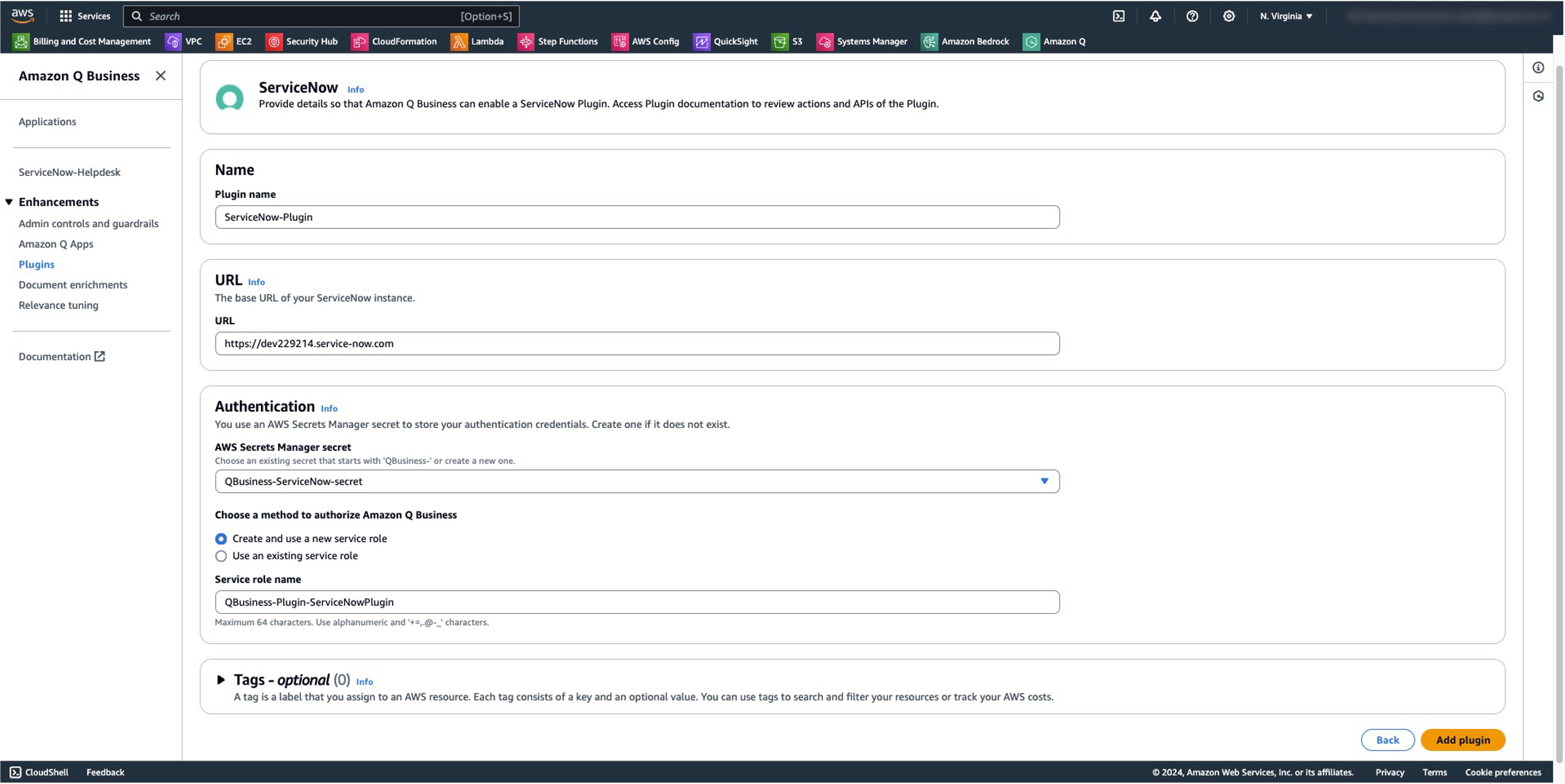This screenshot has width=1565, height=784.
Task: Click the Plugin name input field
Action: point(637,217)
